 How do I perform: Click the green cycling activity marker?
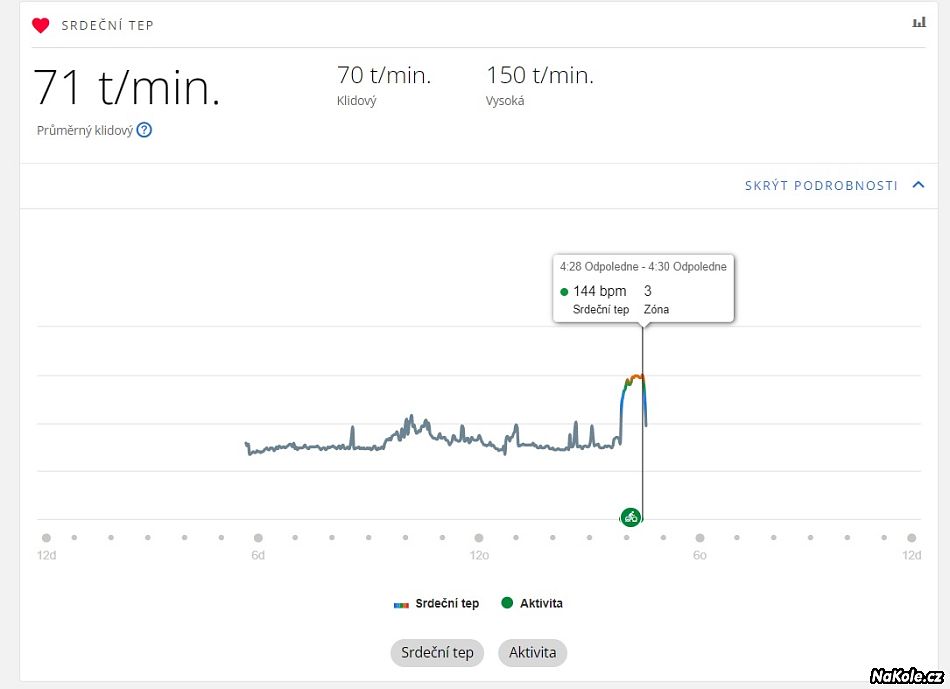(x=630, y=517)
